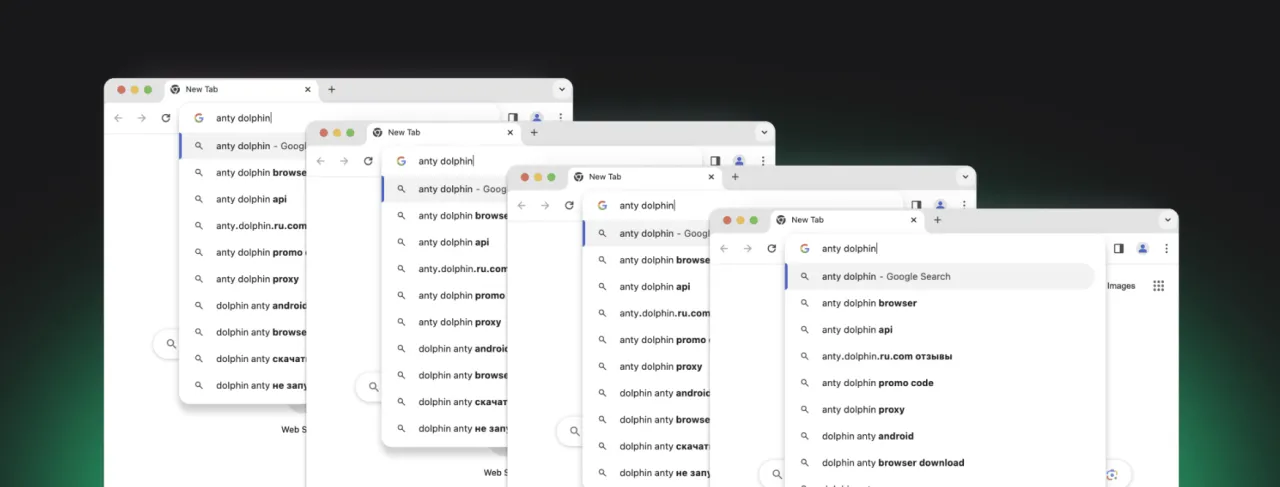
Task: Close the New Tab tab in the front window
Action: click(913, 220)
